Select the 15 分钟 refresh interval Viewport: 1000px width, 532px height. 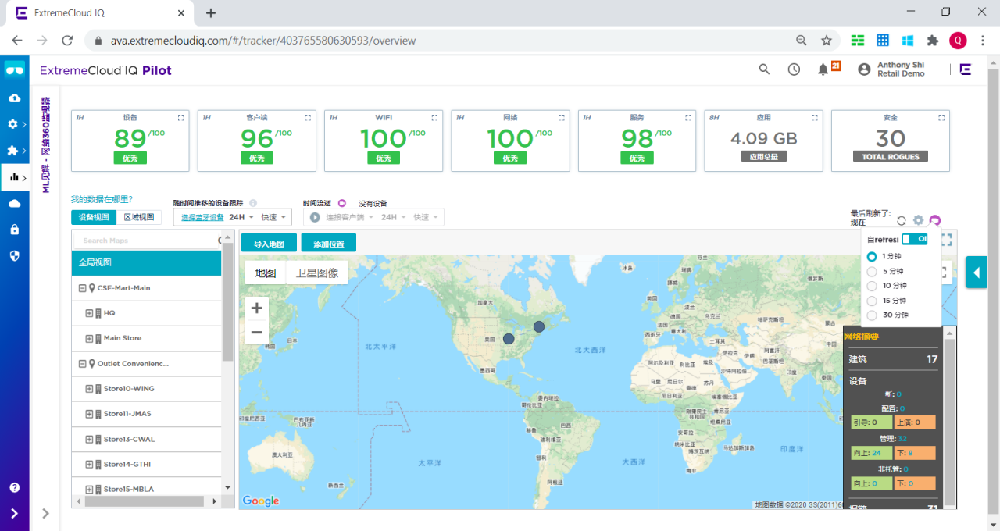[x=872, y=300]
